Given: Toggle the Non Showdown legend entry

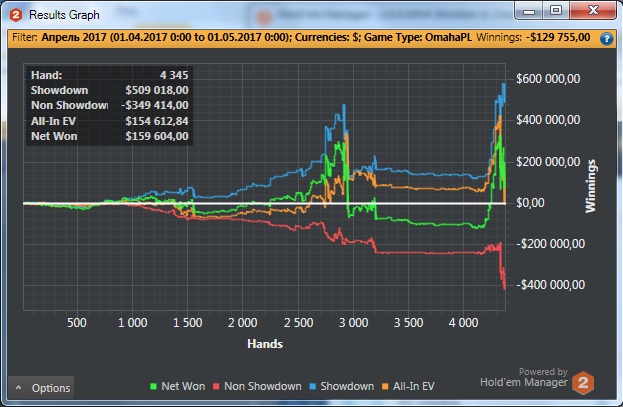Looking at the screenshot, I should coord(257,386).
